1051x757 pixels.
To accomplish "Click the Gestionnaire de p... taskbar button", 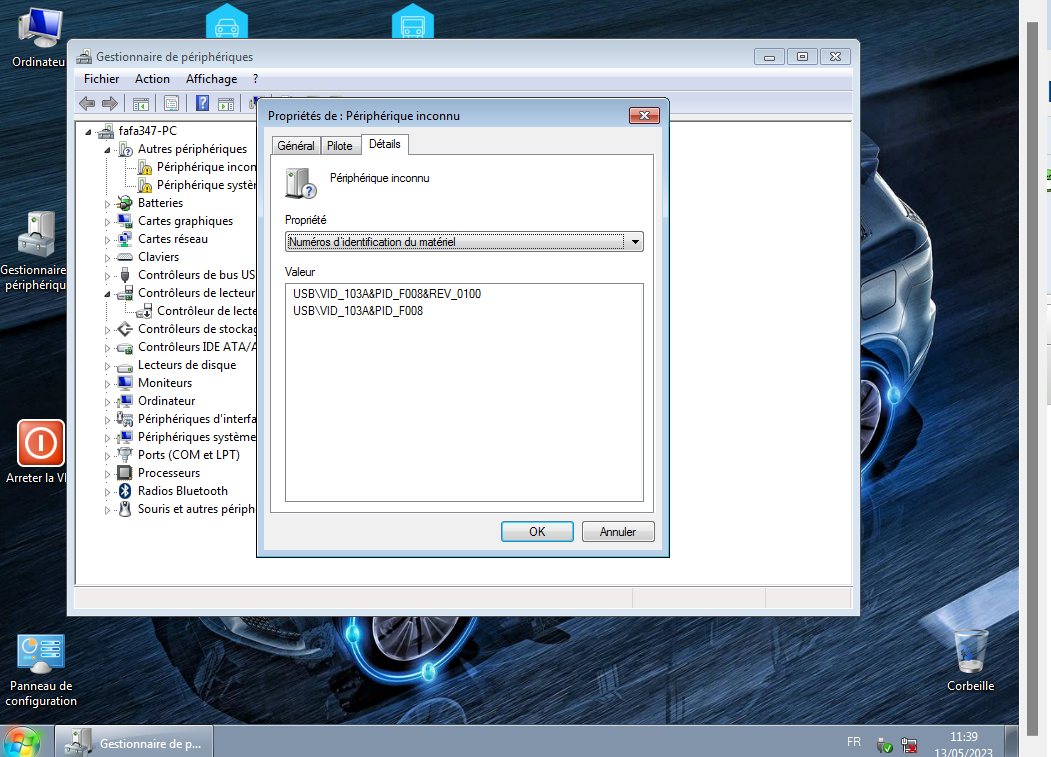I will tap(133, 742).
